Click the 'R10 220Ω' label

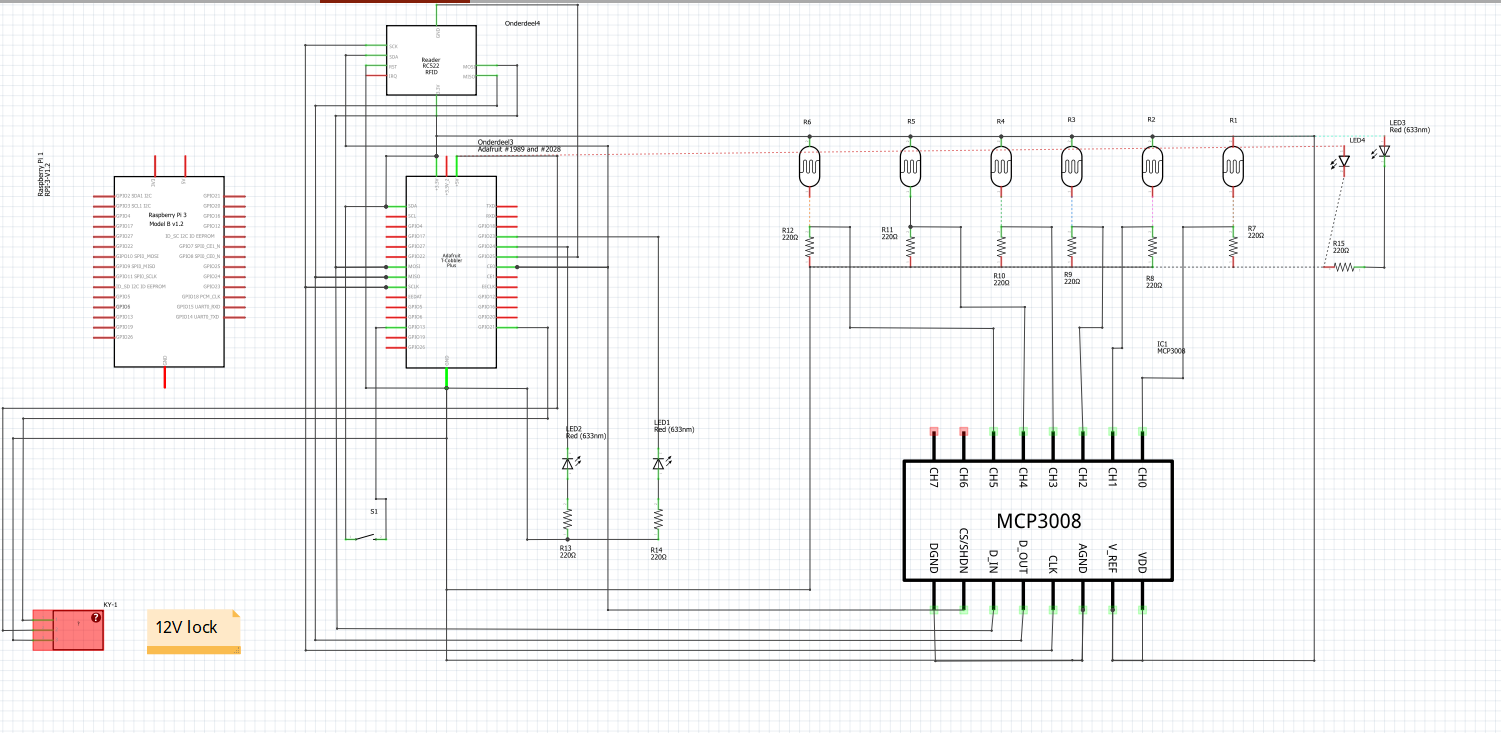pos(1003,279)
